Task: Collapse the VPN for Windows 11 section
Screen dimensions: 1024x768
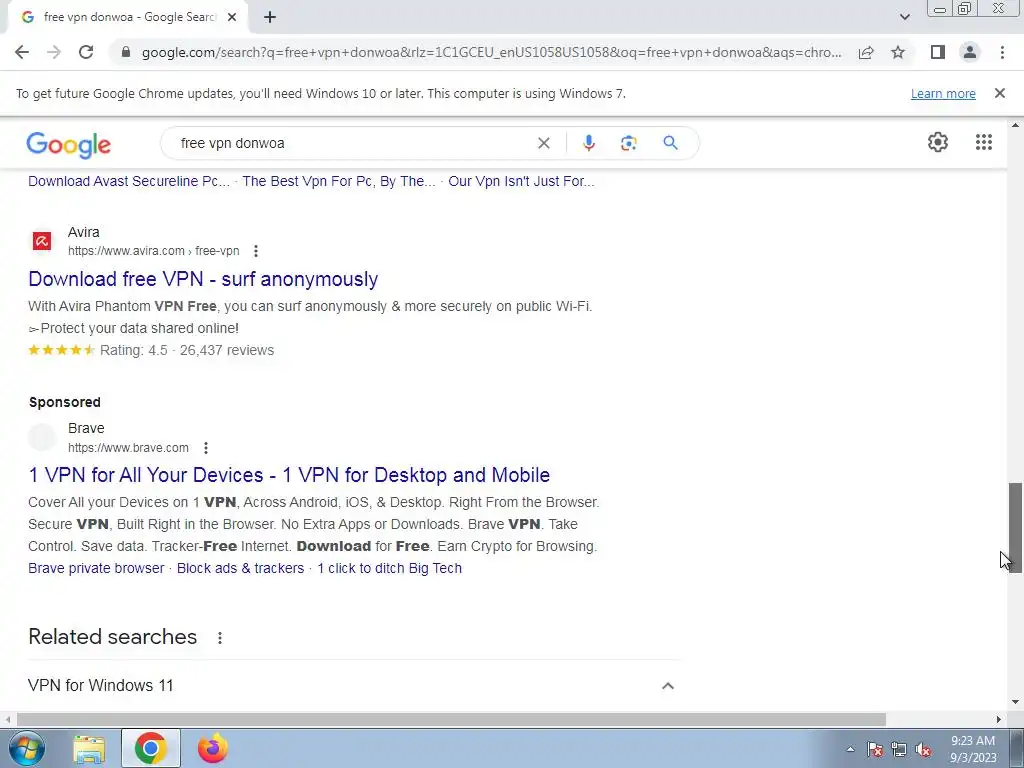Action: 667,686
